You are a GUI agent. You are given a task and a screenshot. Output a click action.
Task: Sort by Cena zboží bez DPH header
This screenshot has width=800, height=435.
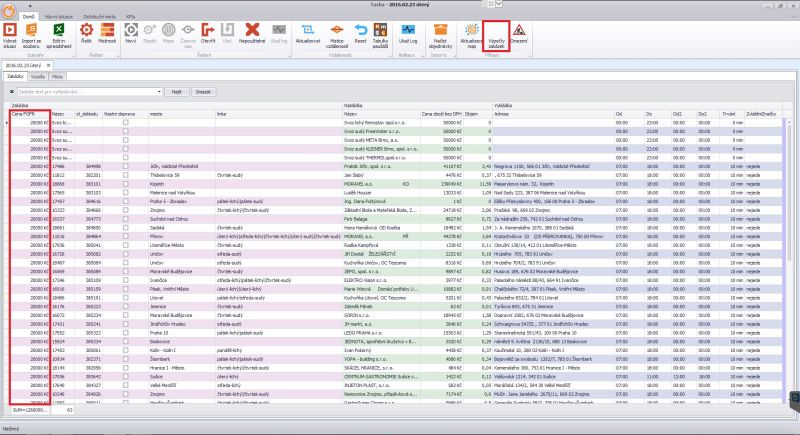pos(442,114)
